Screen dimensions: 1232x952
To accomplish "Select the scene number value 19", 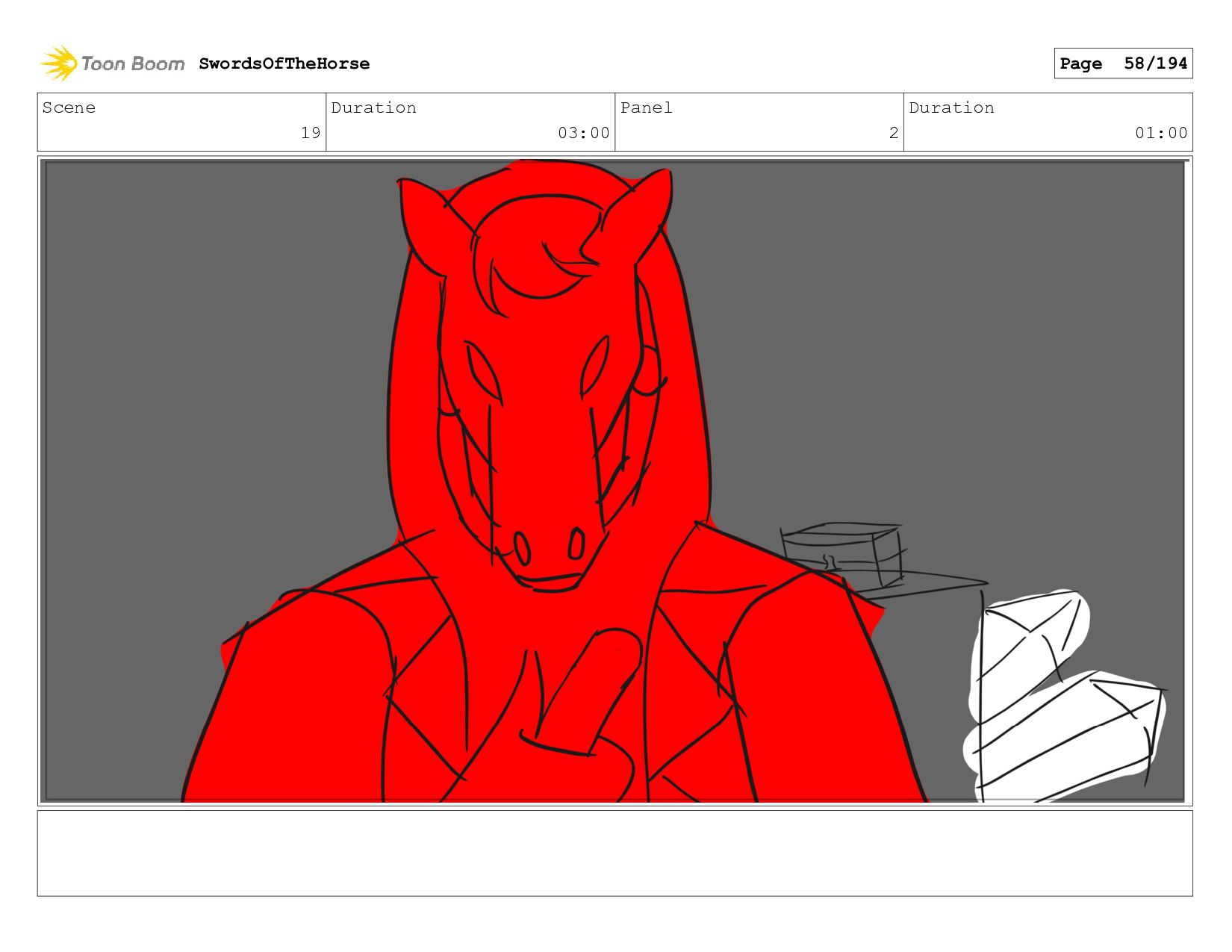I will 310,133.
